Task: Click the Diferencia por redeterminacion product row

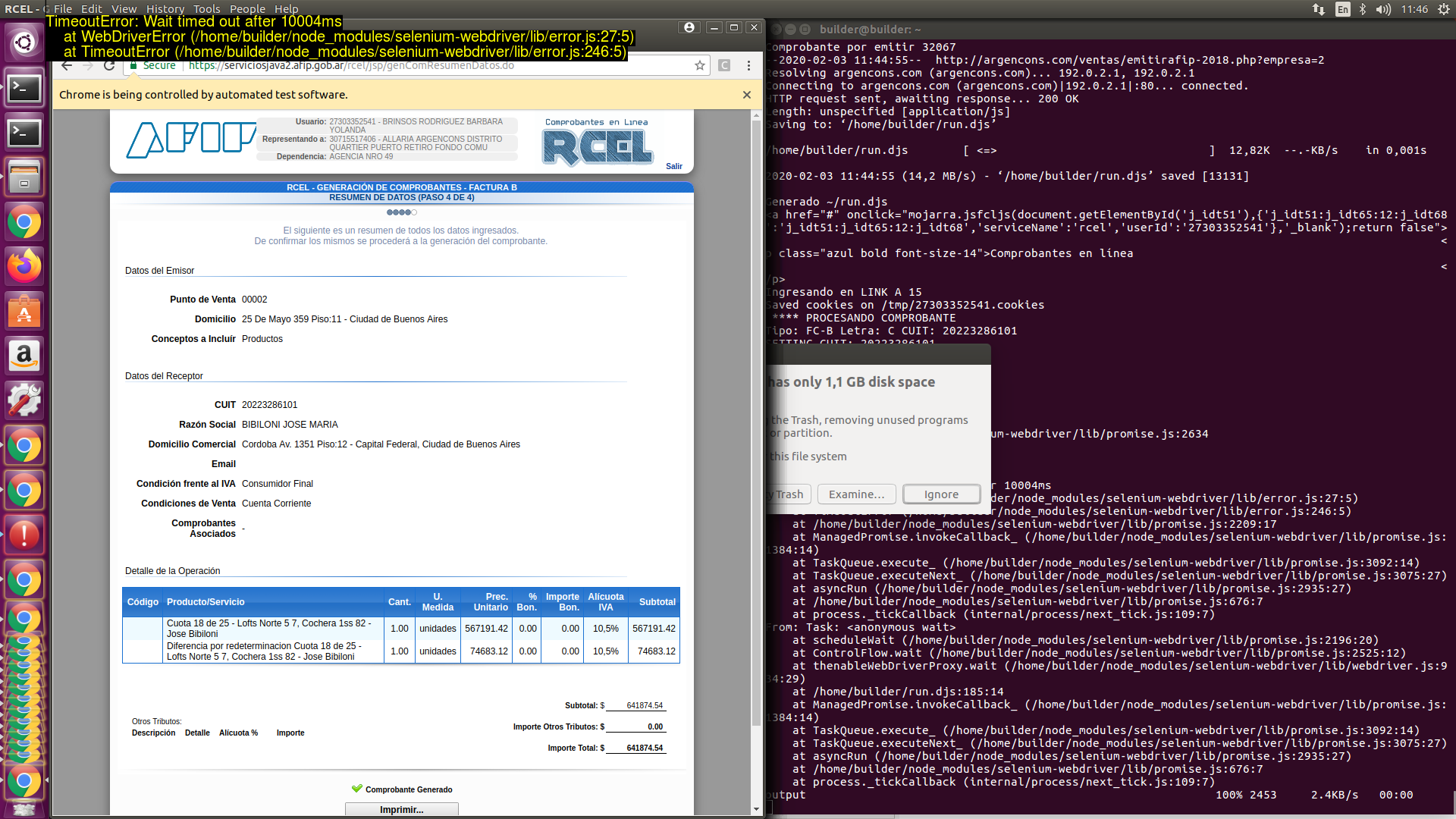Action: point(400,651)
